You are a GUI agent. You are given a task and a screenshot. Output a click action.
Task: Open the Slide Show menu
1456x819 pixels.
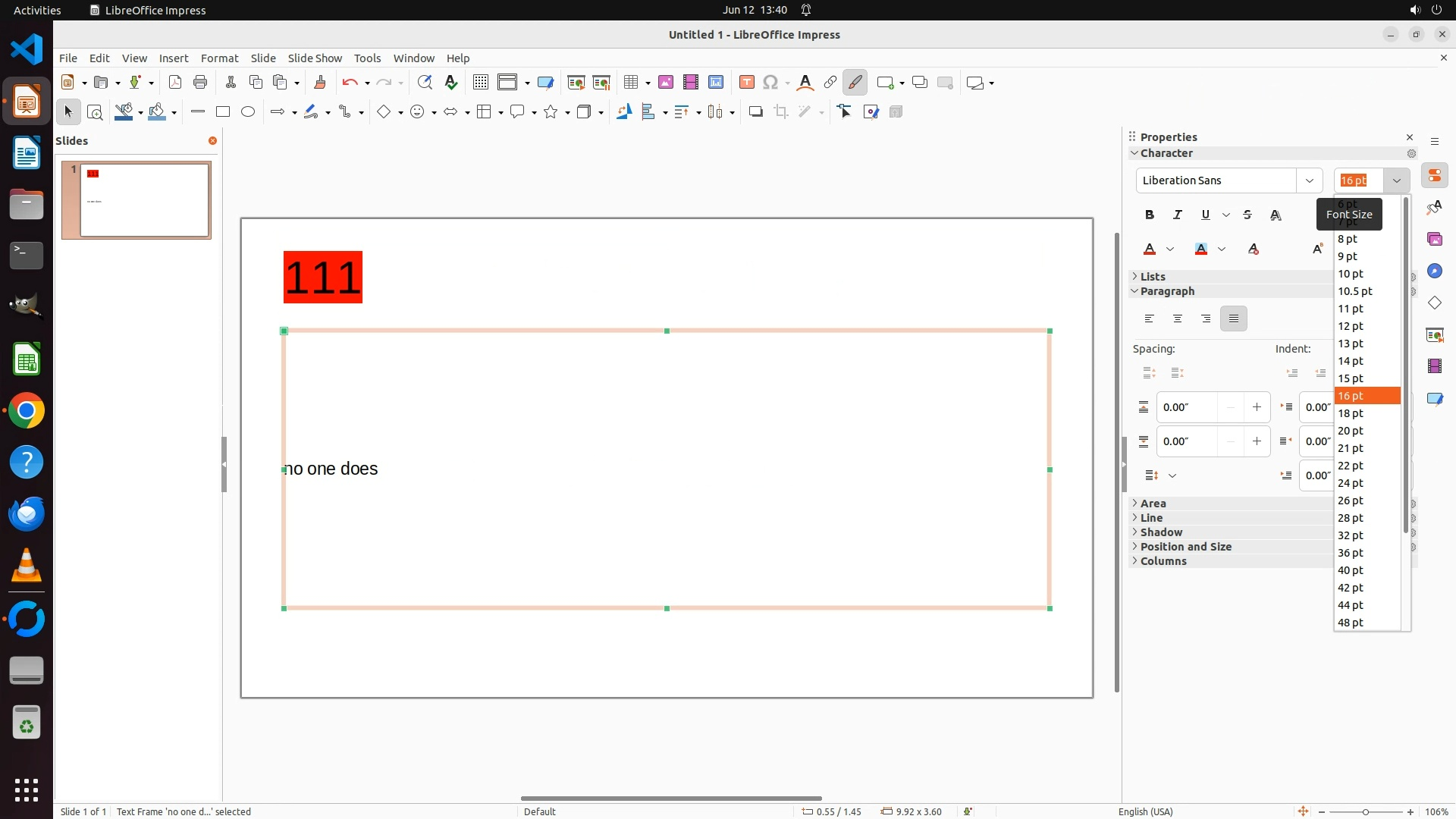pyautogui.click(x=315, y=58)
